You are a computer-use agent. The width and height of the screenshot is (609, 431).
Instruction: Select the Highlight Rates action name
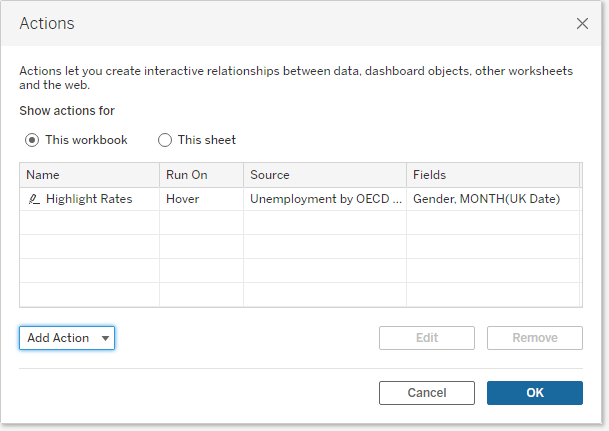pyautogui.click(x=89, y=199)
